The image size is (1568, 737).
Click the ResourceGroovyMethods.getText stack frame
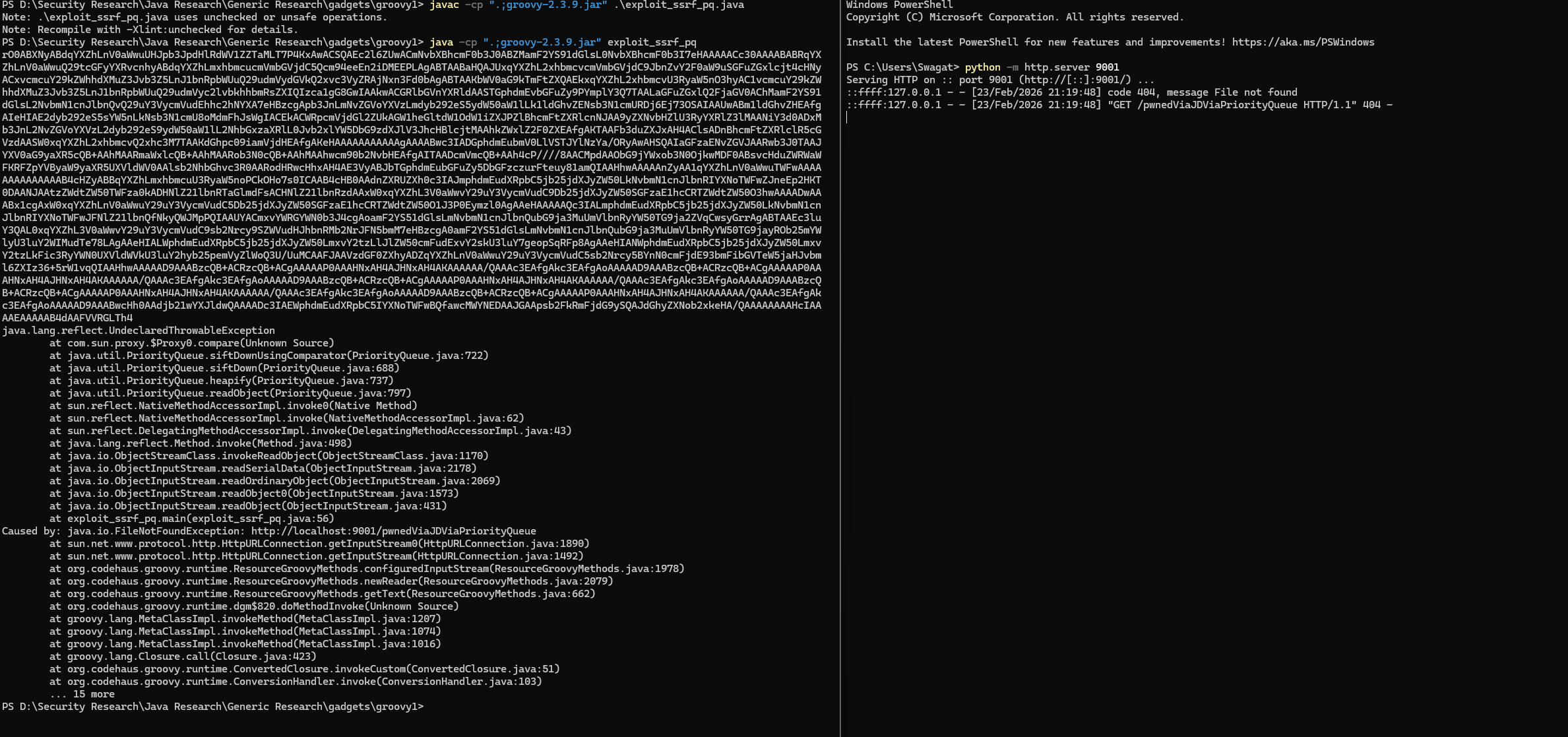[x=323, y=593]
